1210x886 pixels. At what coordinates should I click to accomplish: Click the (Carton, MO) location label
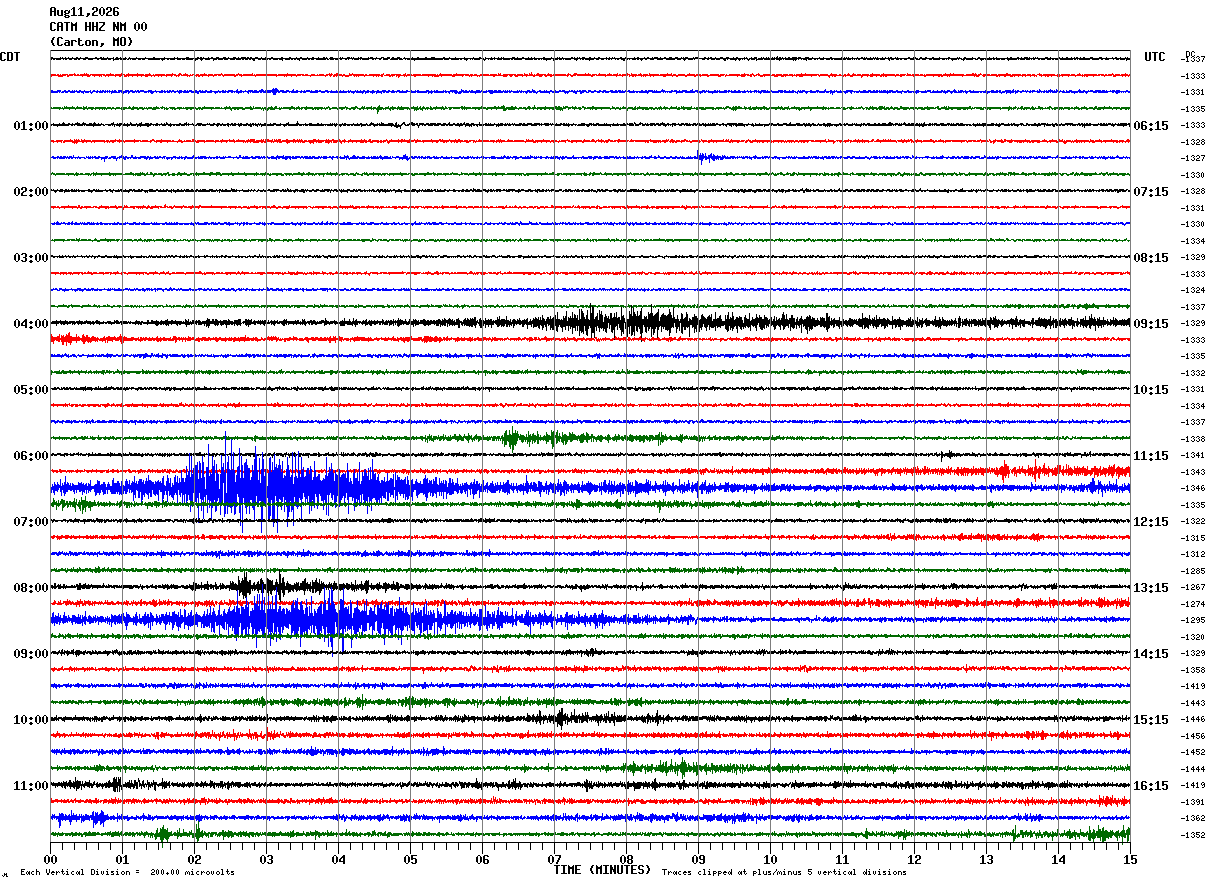[91, 42]
